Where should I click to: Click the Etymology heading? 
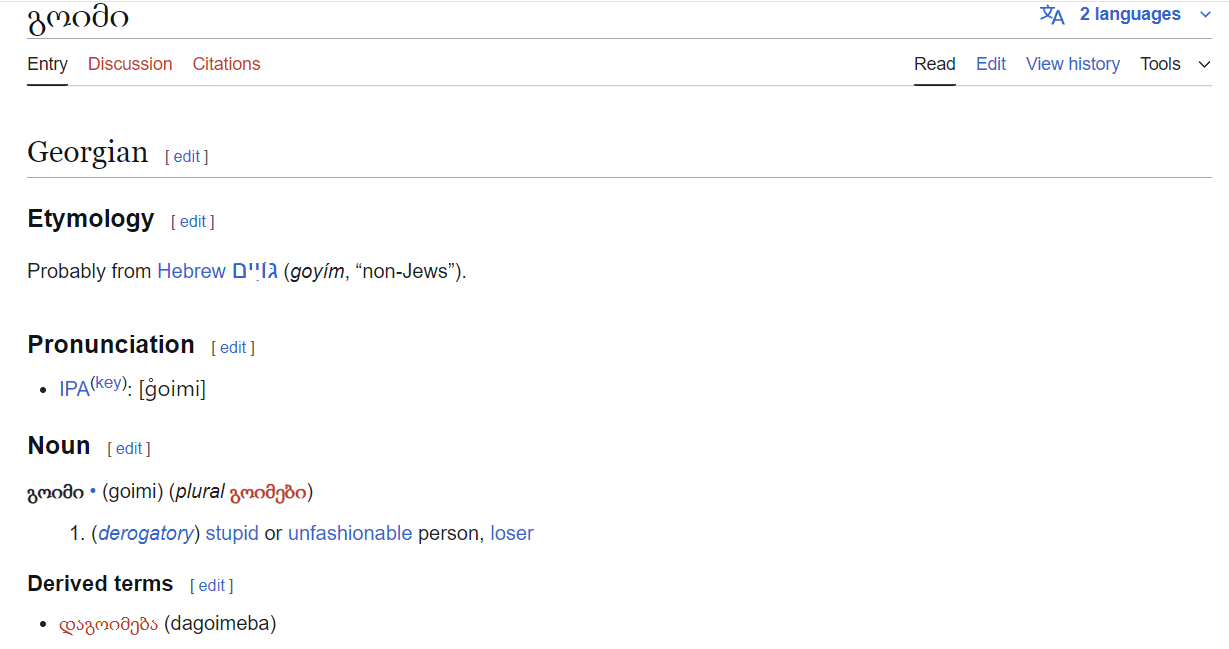(x=91, y=219)
